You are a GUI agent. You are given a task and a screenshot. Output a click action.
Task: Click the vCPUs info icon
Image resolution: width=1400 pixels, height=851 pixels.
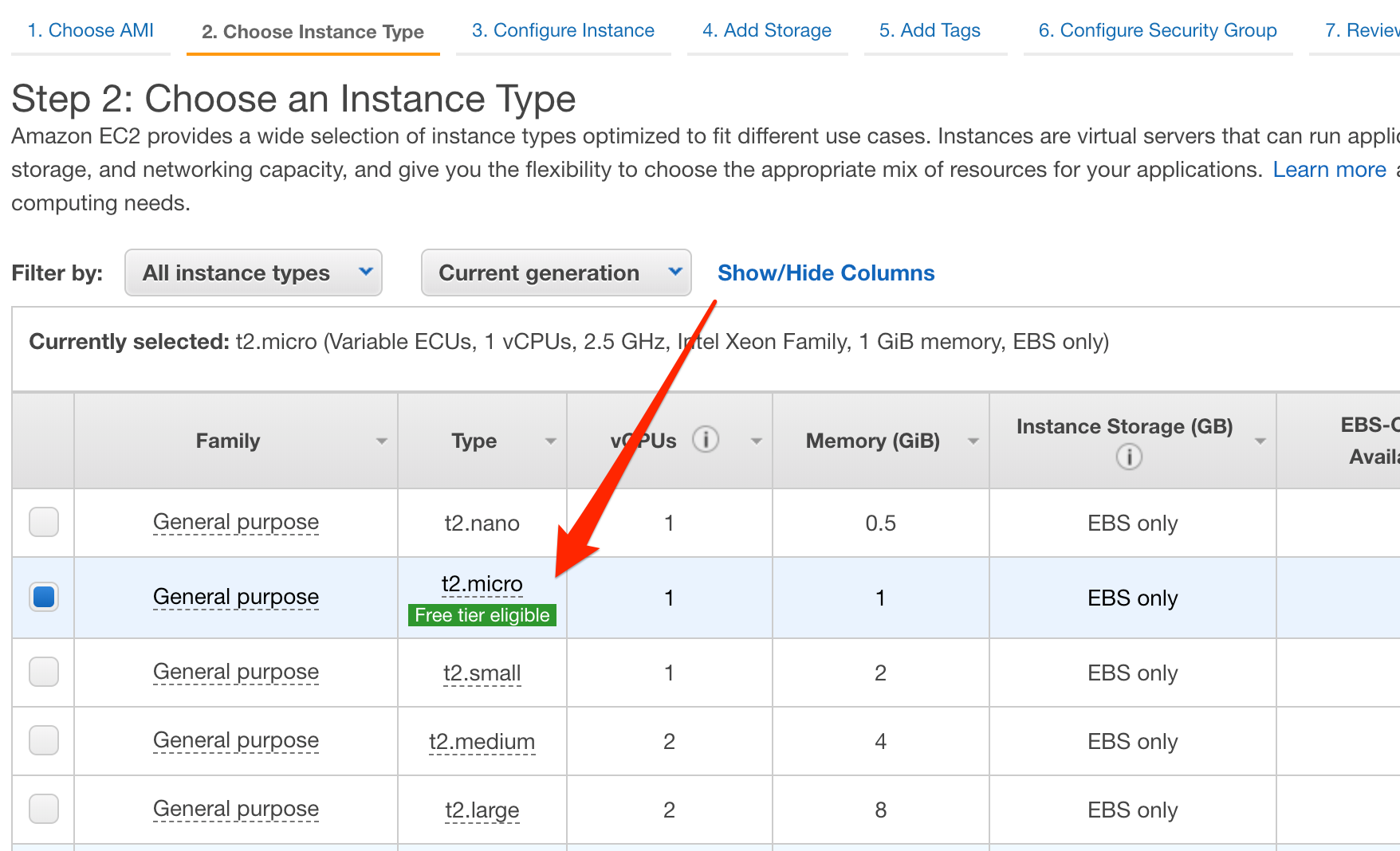point(705,439)
